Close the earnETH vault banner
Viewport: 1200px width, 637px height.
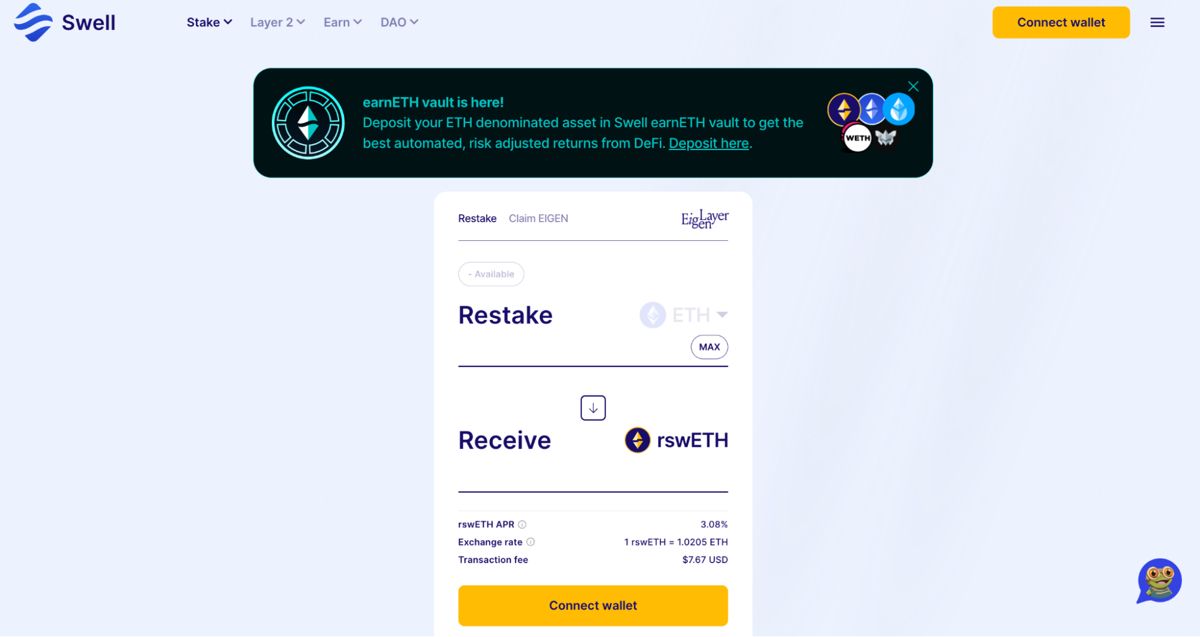[913, 86]
